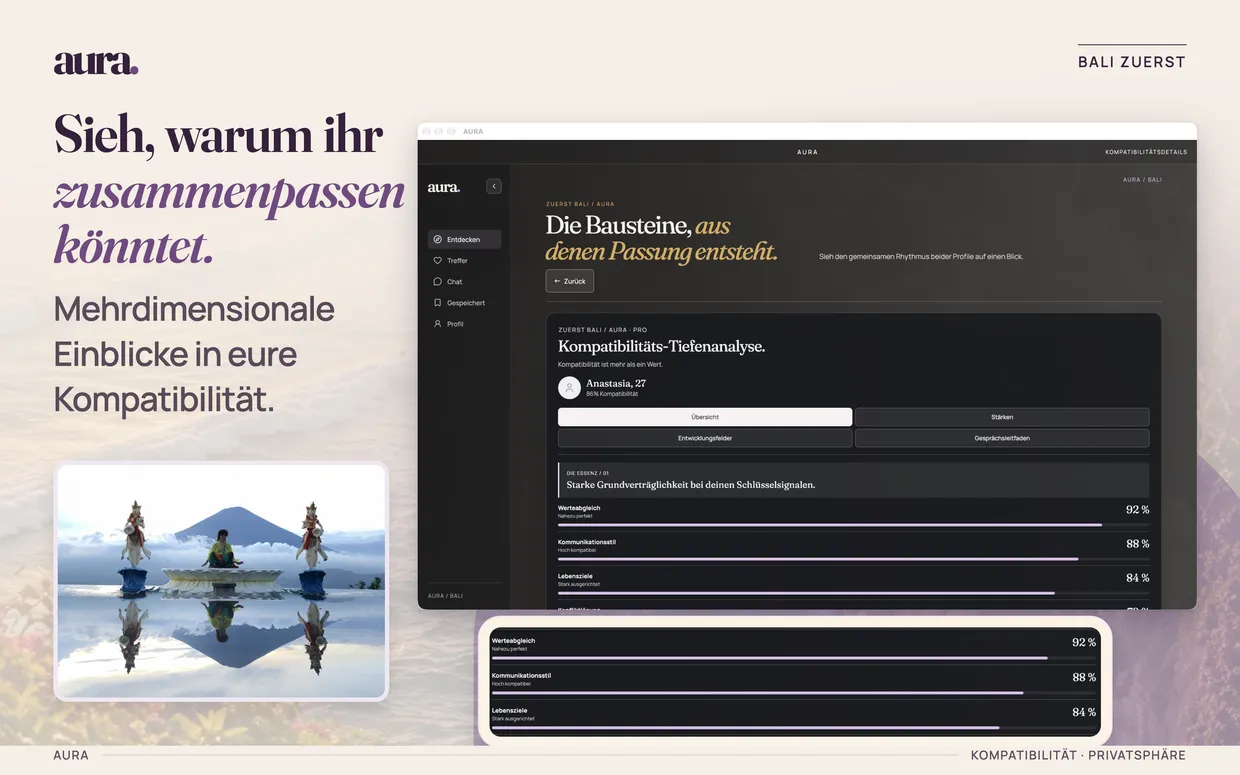The image size is (1240, 775).
Task: Click "Sieh den gemeinsamen Rhythmus beider Profile" text
Action: click(x=921, y=257)
